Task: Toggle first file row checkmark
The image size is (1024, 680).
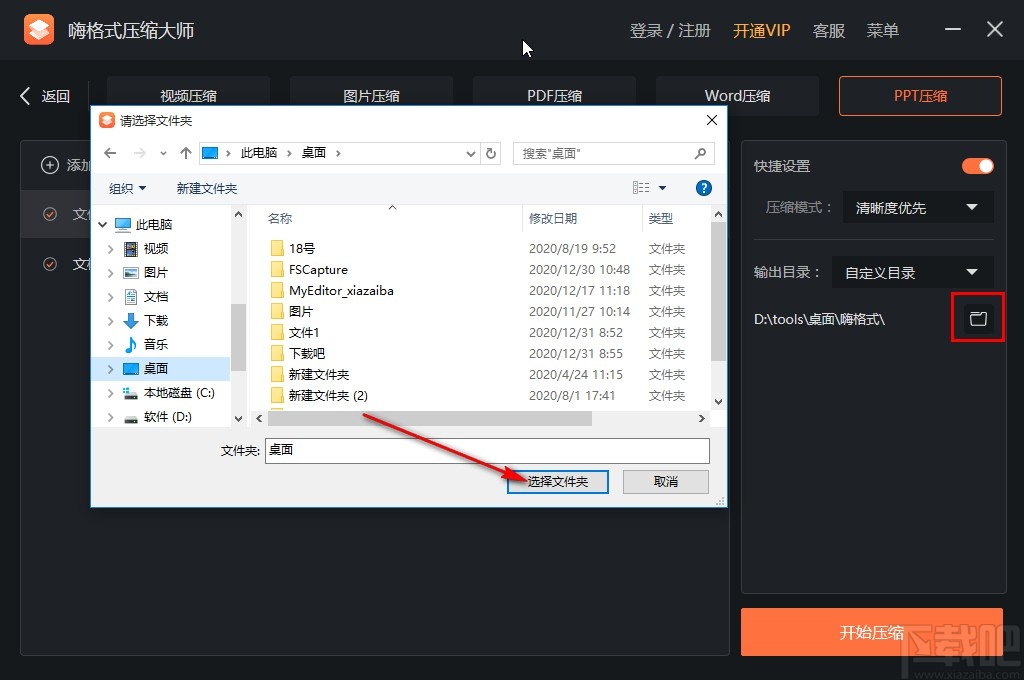Action: (50, 214)
